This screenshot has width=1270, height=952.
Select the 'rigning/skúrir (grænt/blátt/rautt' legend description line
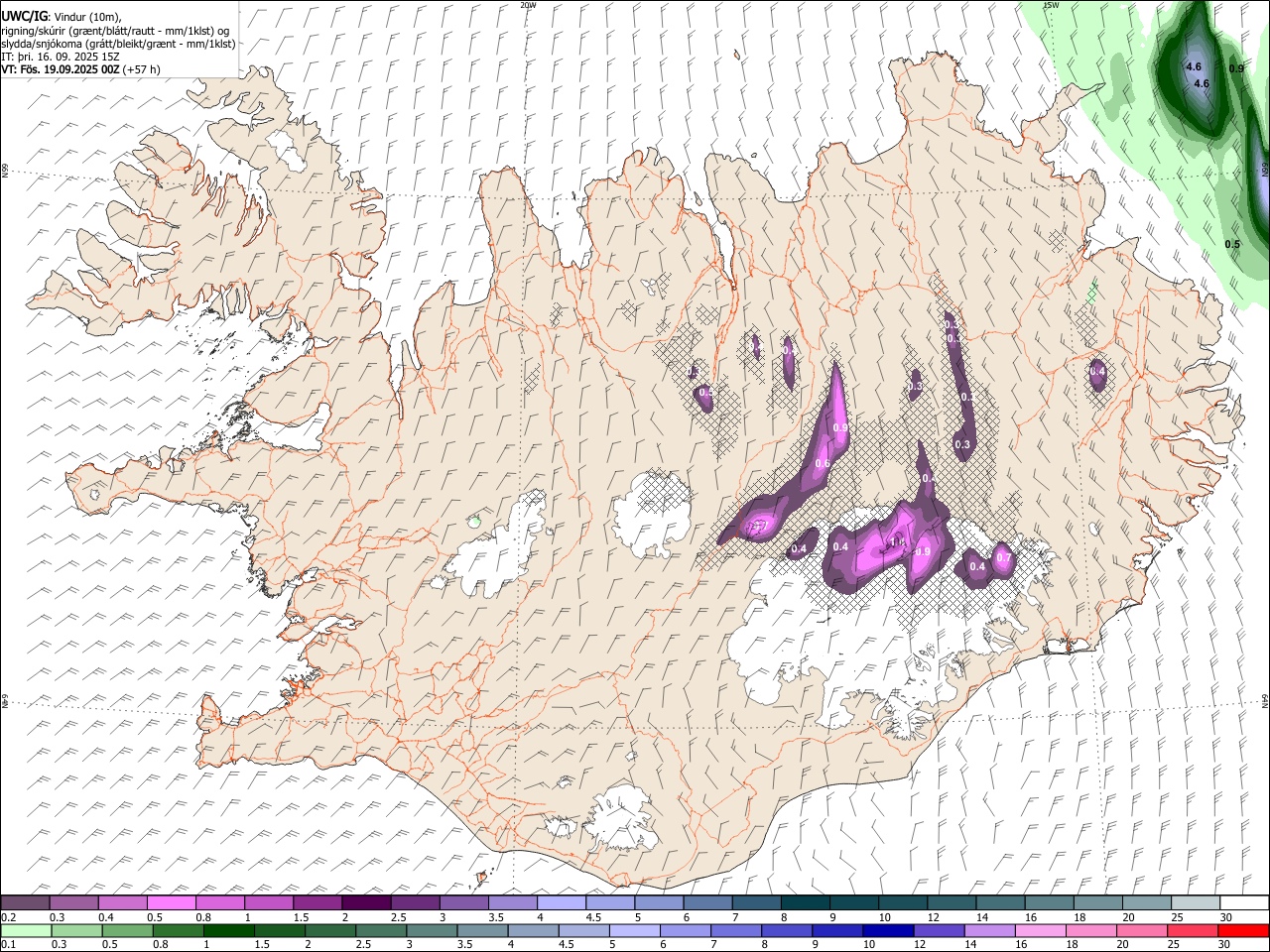coord(115,31)
